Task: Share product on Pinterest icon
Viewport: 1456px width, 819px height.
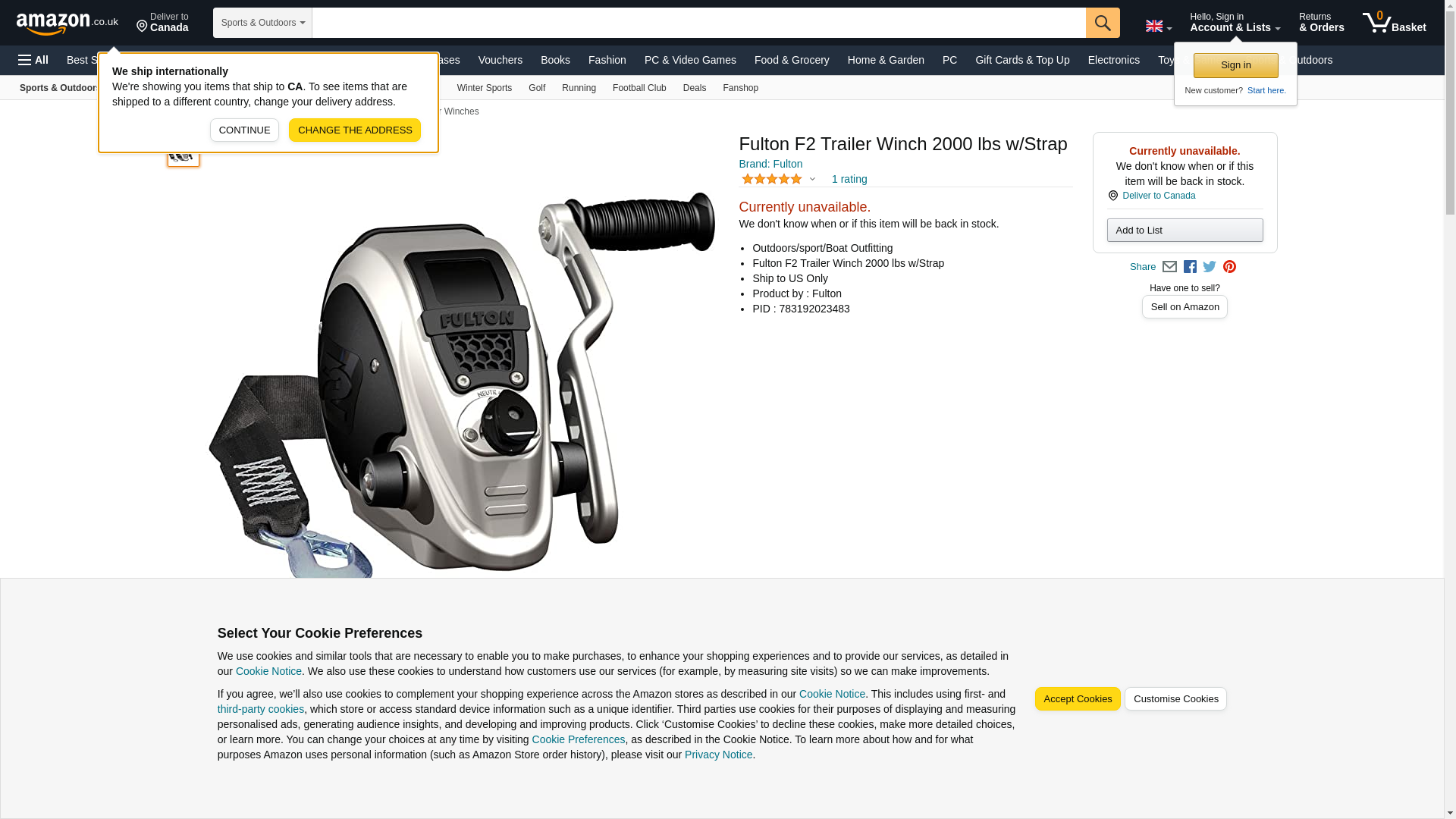Action: pyautogui.click(x=1229, y=267)
